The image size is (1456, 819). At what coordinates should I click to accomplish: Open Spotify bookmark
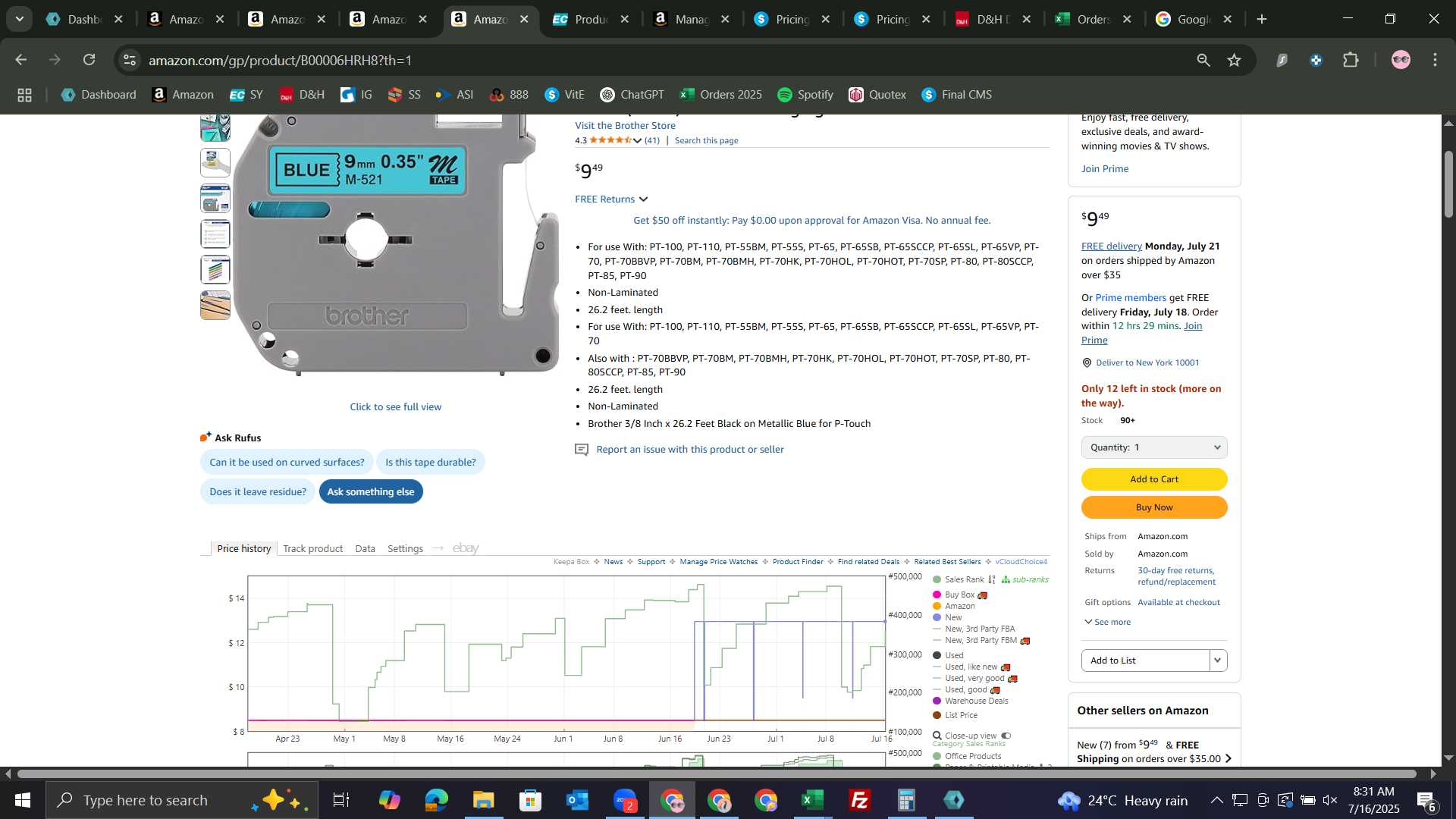tap(805, 95)
